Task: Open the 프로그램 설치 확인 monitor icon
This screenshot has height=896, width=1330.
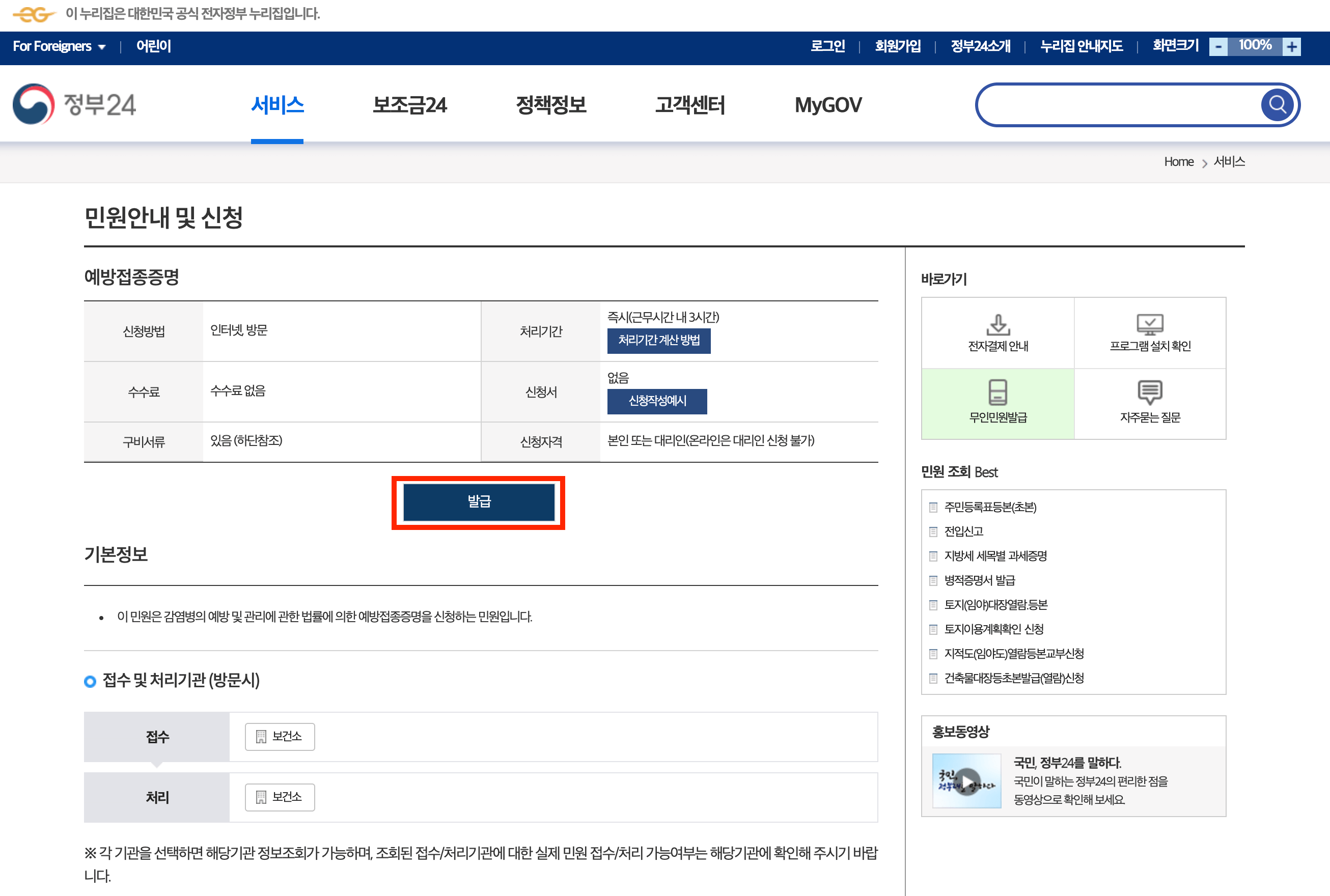Action: click(x=1150, y=325)
